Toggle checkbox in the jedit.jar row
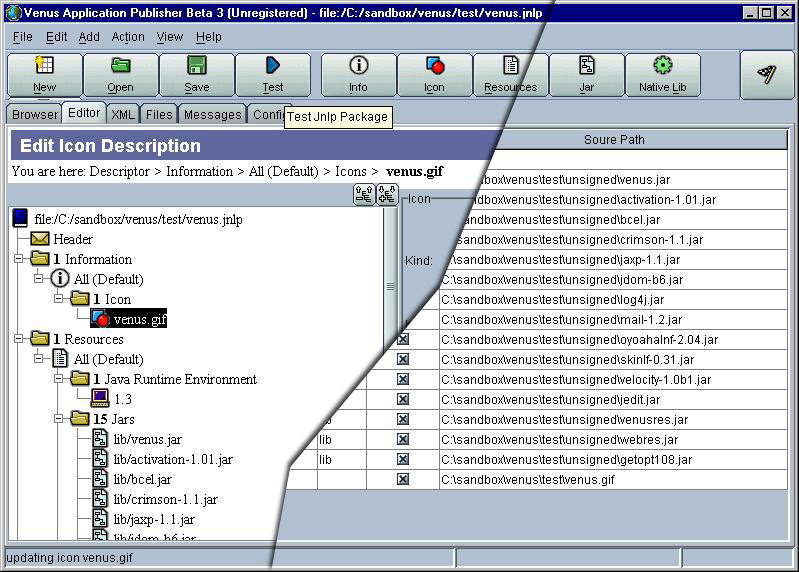799x572 pixels. click(x=403, y=400)
